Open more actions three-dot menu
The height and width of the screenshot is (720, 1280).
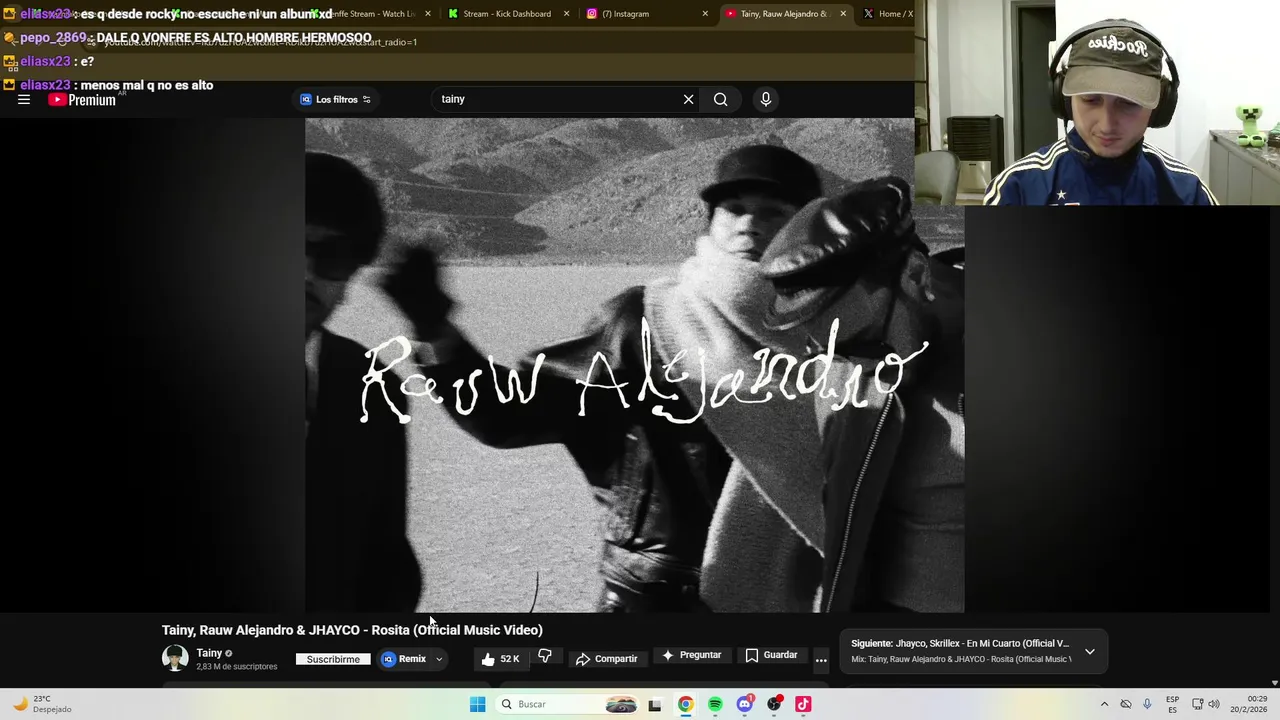click(x=821, y=659)
